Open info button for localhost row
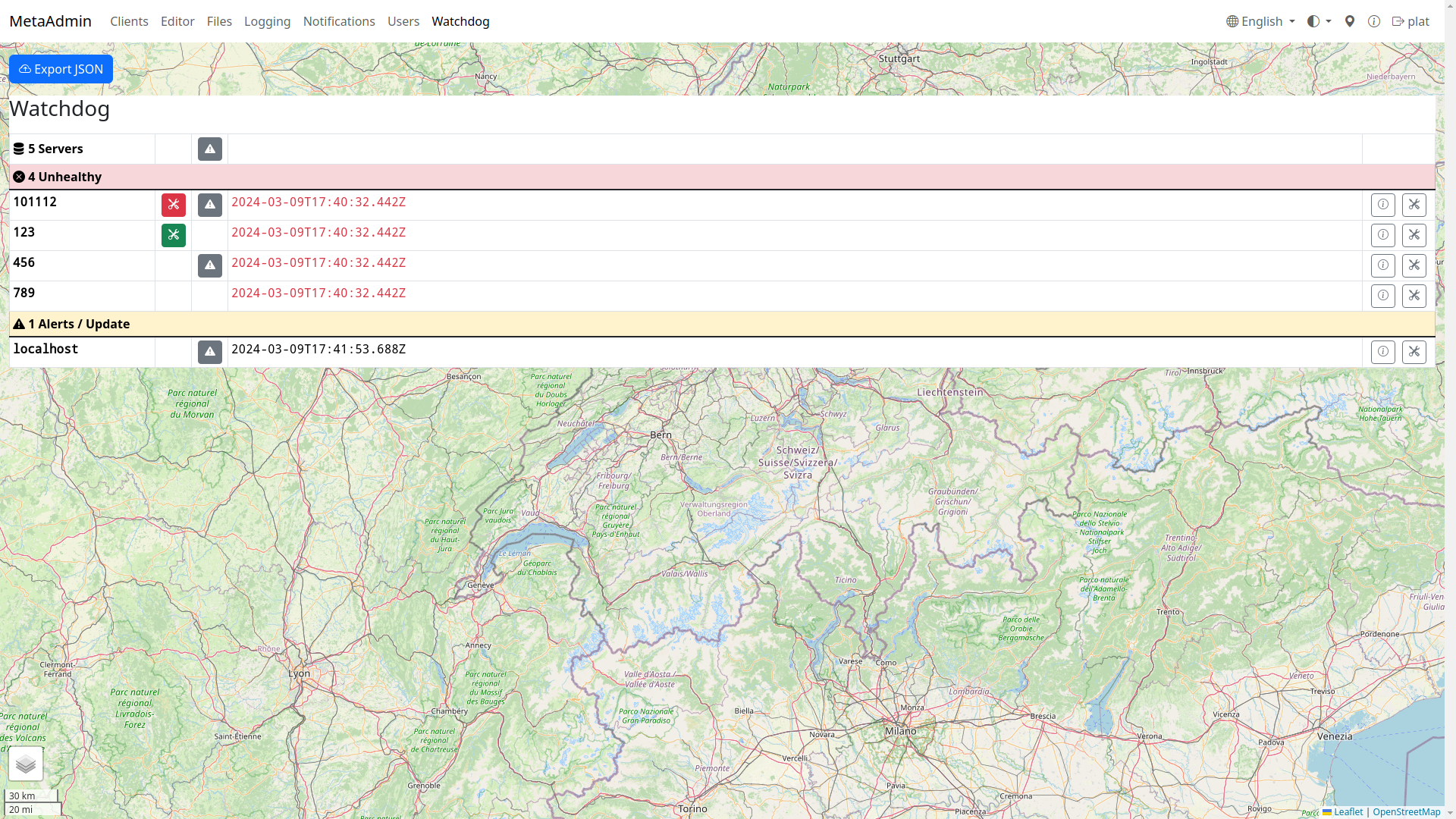Viewport: 1456px width, 819px height. [x=1382, y=352]
